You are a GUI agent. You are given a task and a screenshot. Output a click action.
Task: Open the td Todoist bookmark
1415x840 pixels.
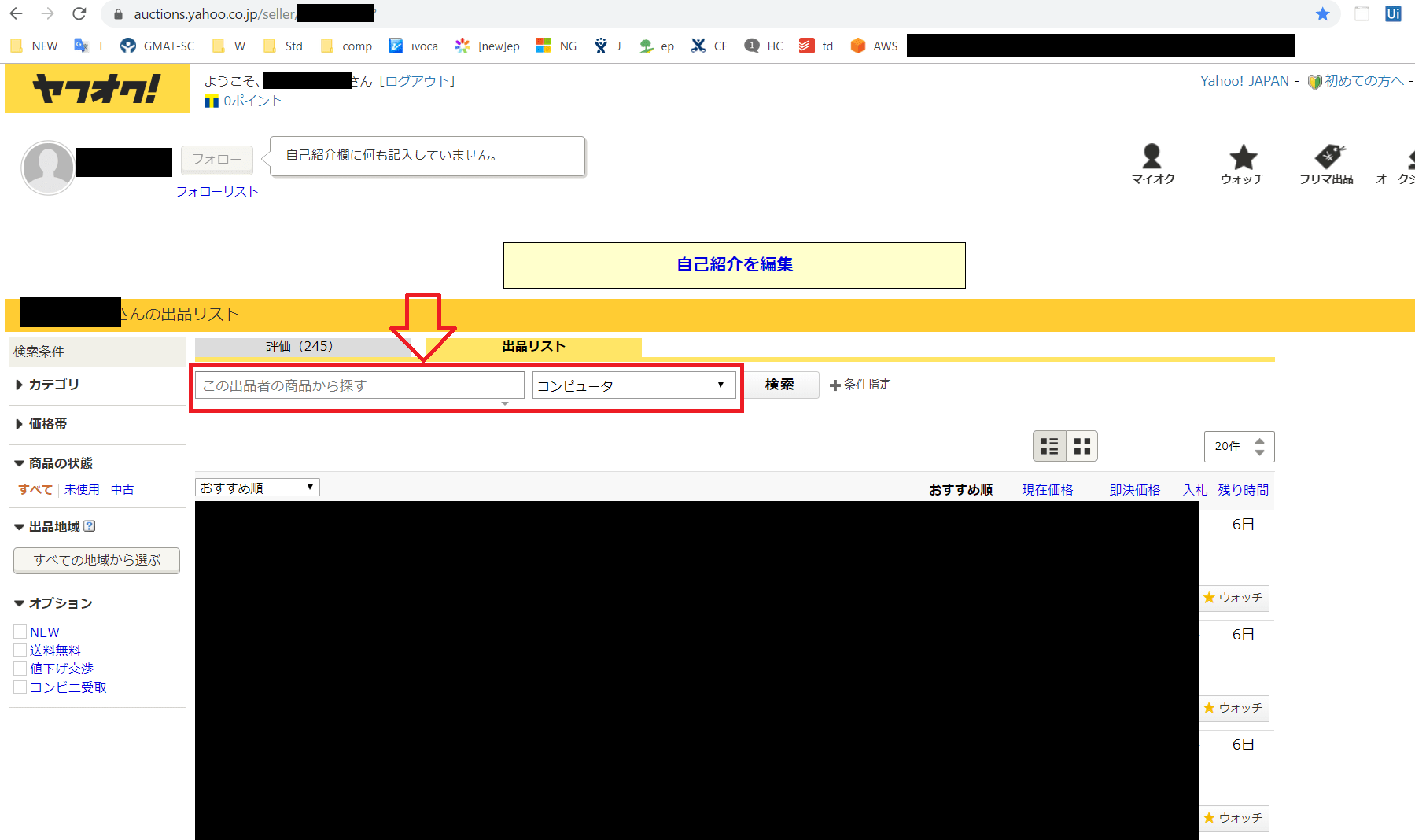point(816,46)
